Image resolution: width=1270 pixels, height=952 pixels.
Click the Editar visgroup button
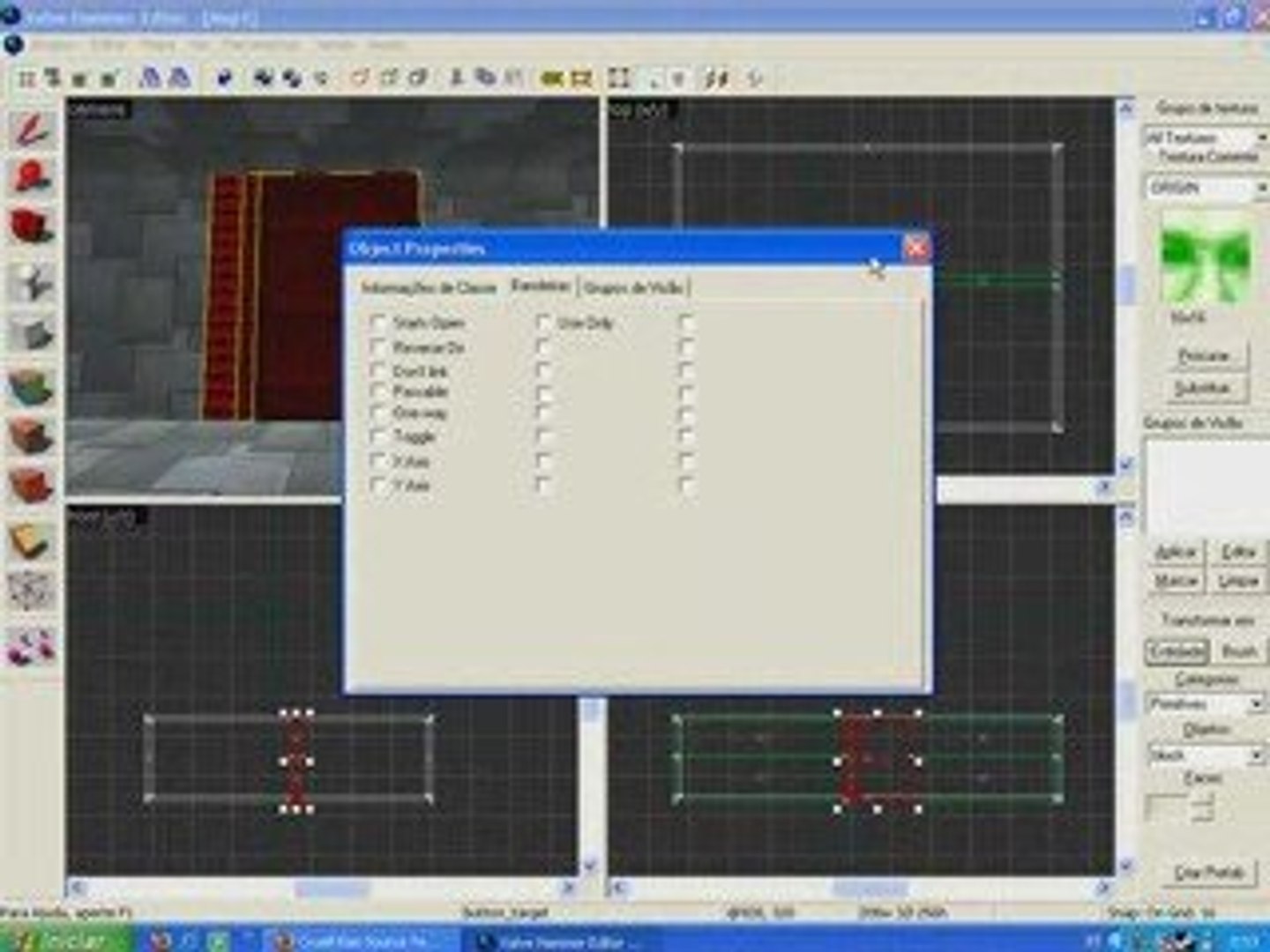tap(1237, 553)
